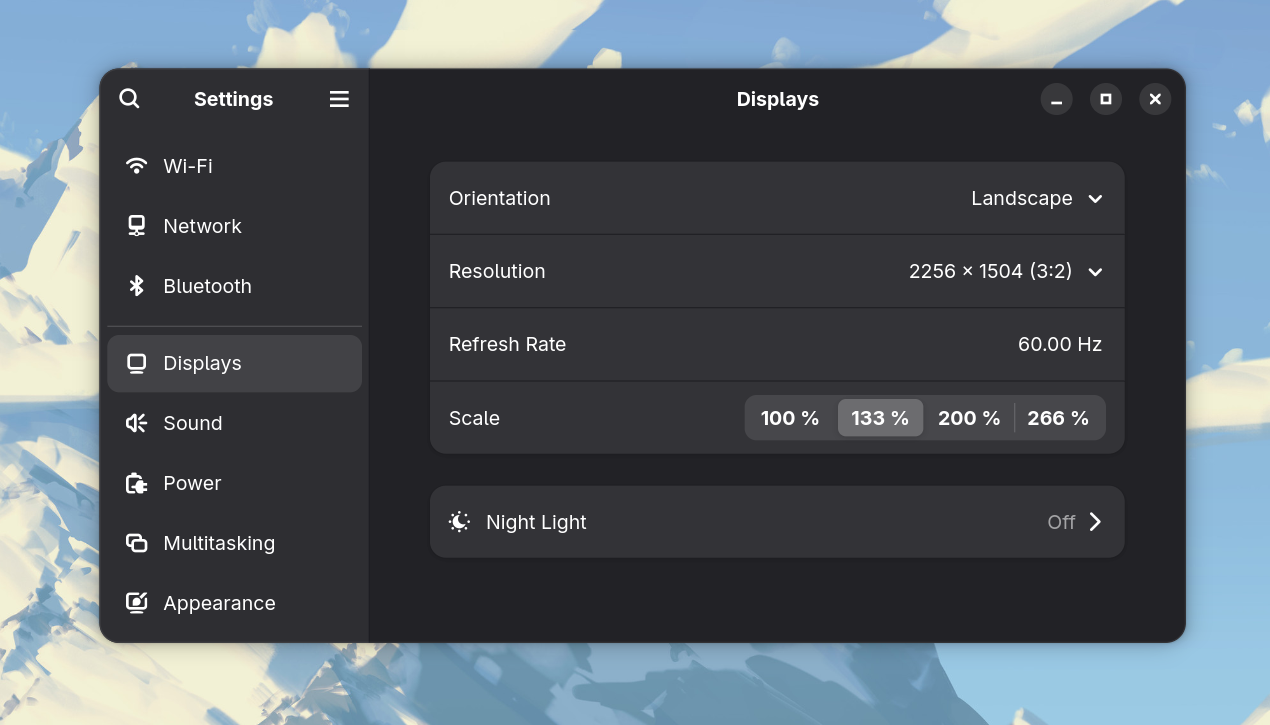Click the Resolution label
Viewport: 1270px width, 725px height.
click(497, 271)
